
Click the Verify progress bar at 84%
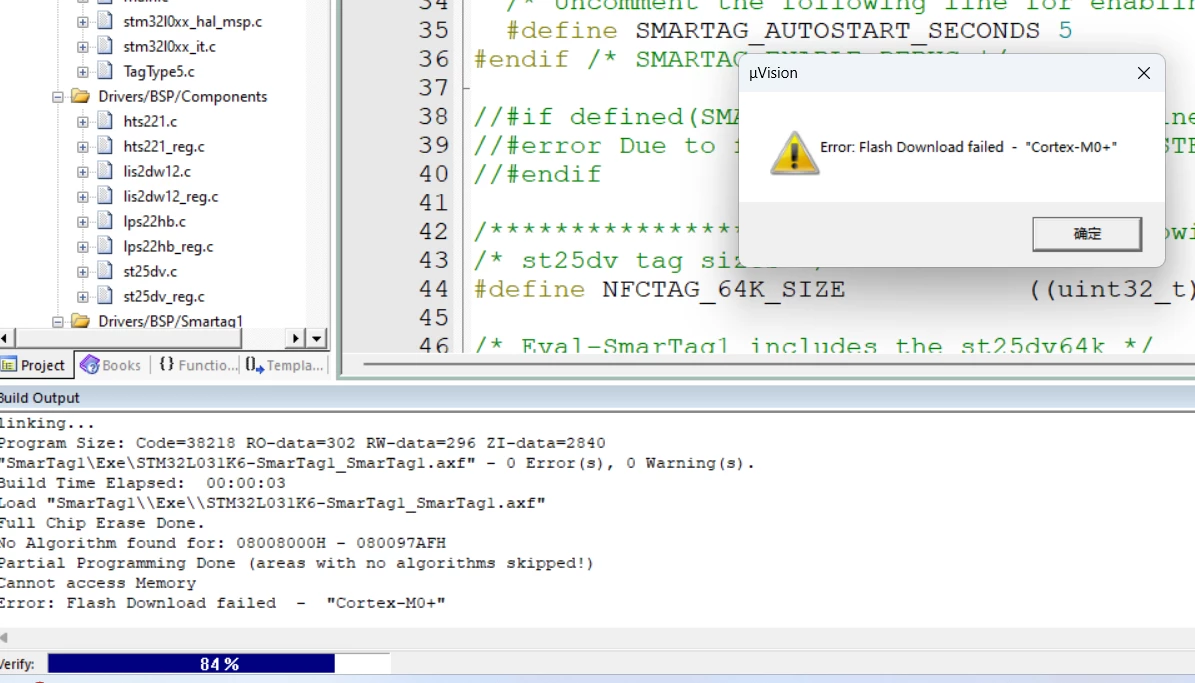pos(219,664)
